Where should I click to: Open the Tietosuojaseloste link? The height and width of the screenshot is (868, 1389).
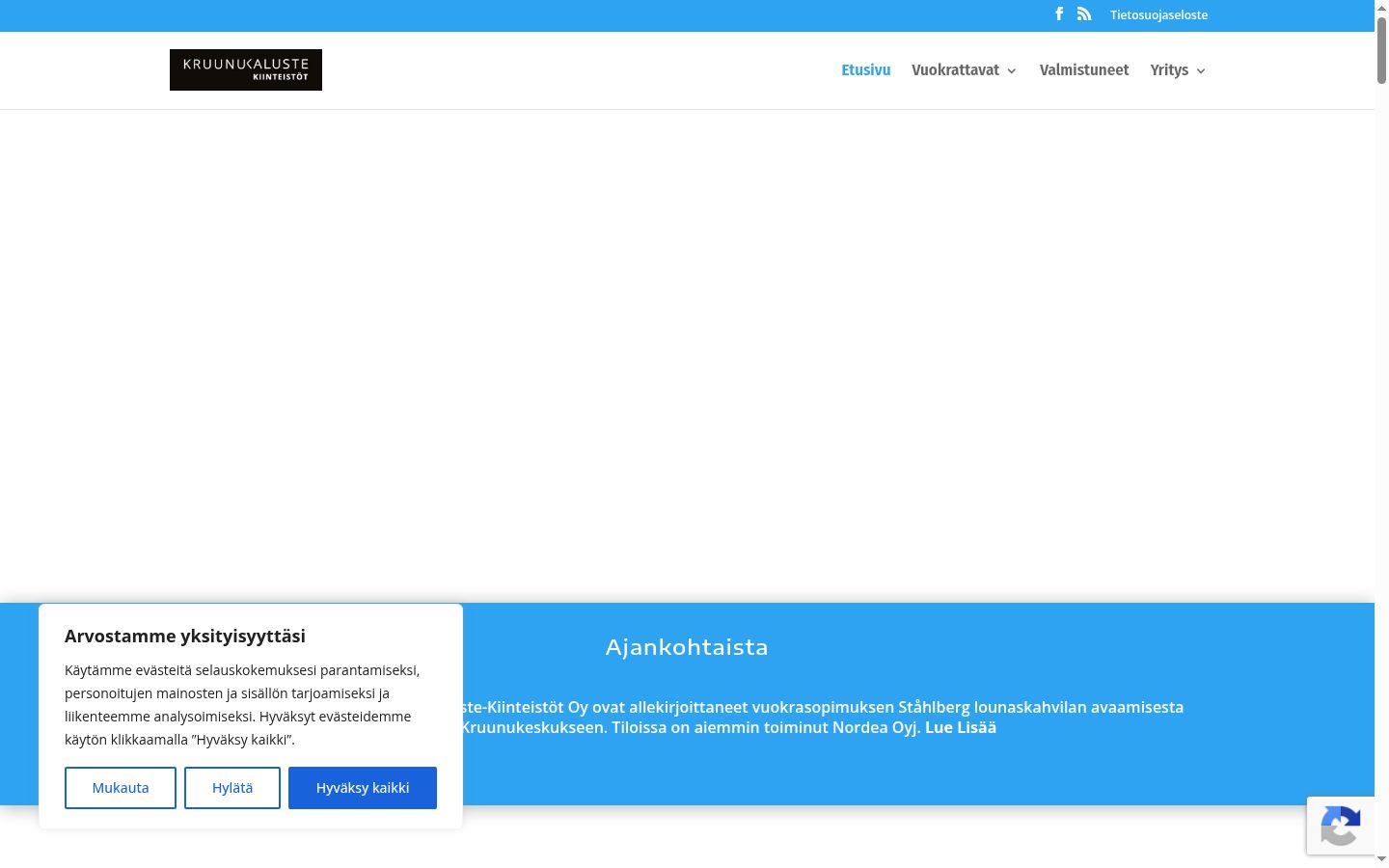point(1158,15)
